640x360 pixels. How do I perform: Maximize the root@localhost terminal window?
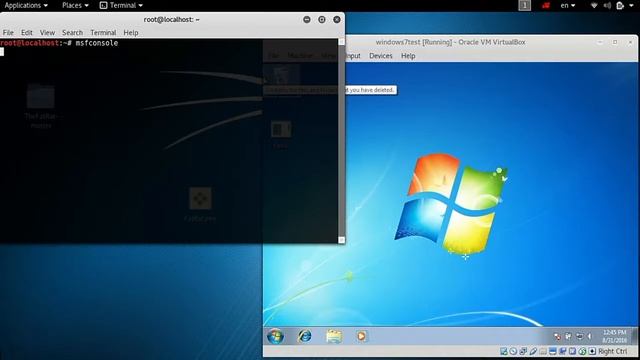(322, 20)
